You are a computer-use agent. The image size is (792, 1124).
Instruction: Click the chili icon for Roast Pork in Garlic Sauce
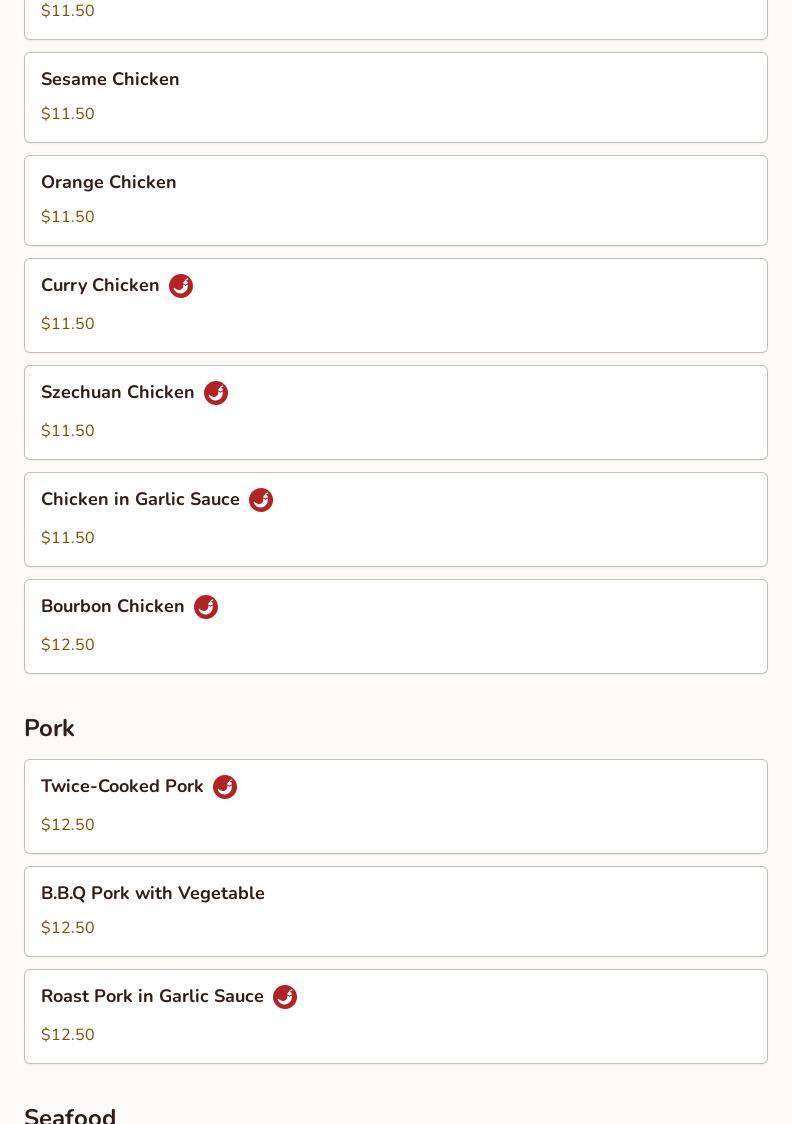pos(285,997)
